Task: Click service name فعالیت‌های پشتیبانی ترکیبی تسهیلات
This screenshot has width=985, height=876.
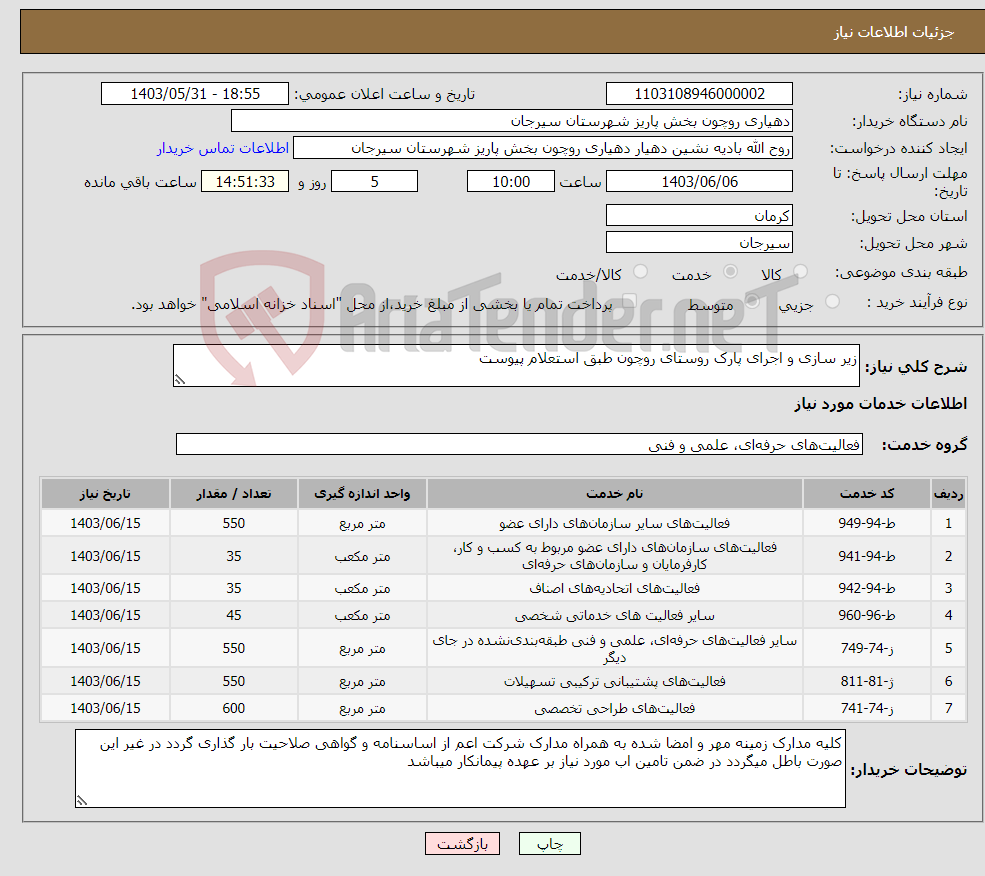Action: pyautogui.click(x=615, y=681)
